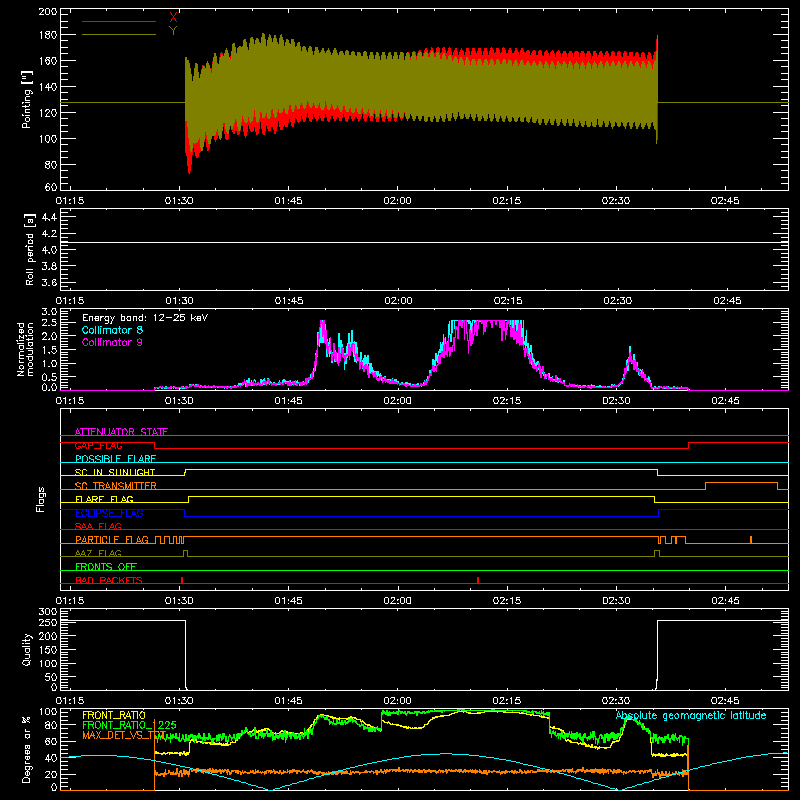Click the 02:30 label under Flags plot
Viewport: 800px width, 800px height.
[x=616, y=601]
